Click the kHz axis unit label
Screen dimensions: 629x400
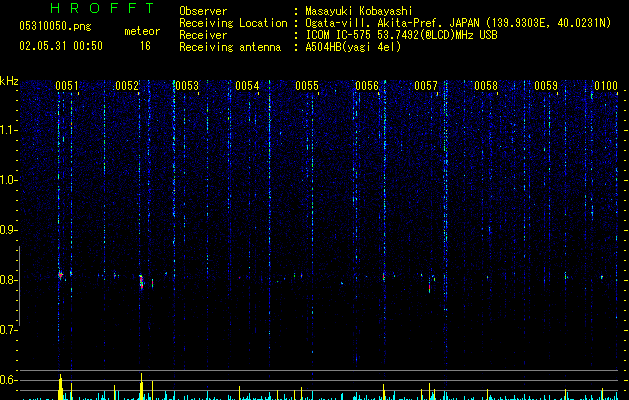click(x=9, y=81)
